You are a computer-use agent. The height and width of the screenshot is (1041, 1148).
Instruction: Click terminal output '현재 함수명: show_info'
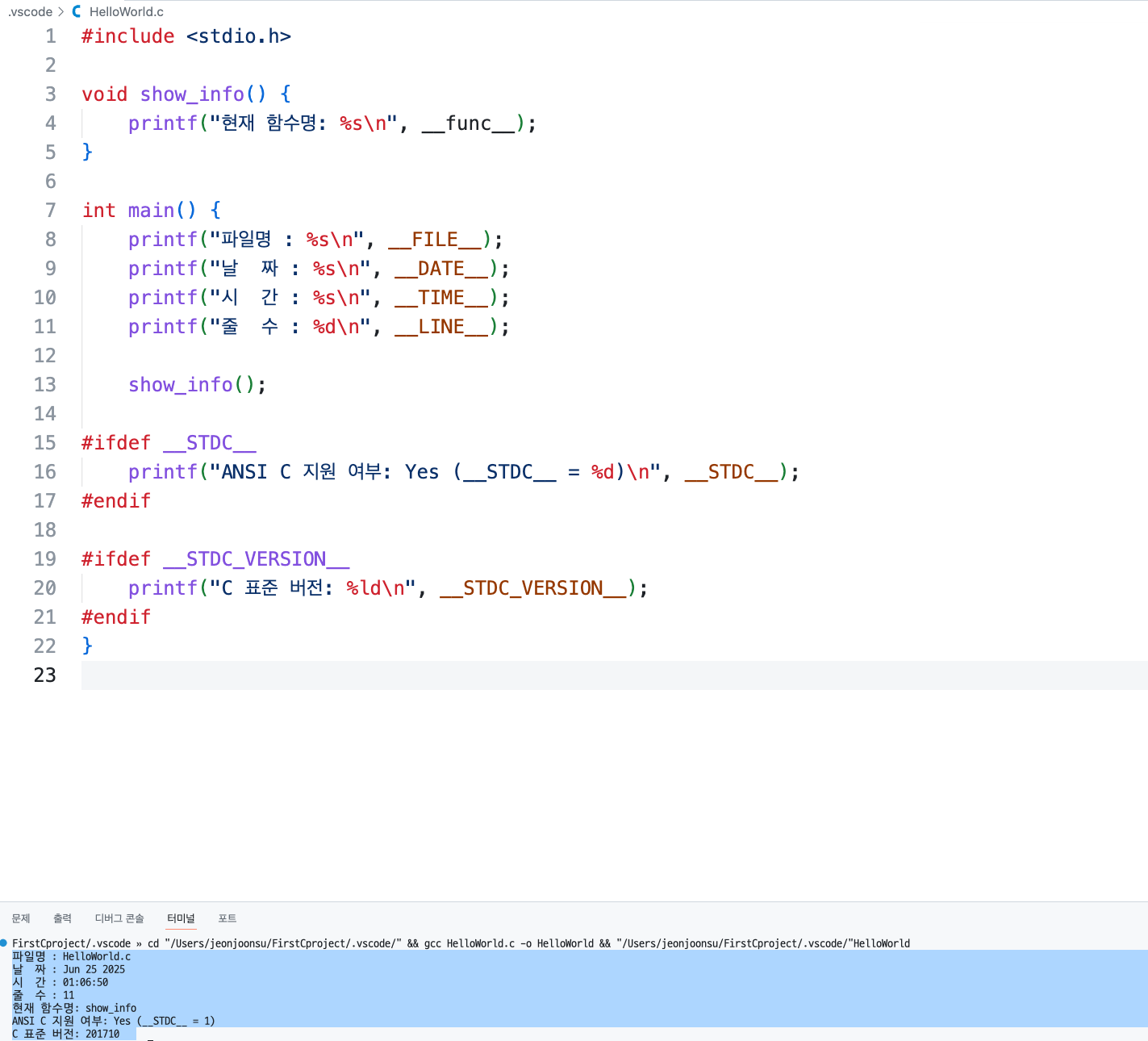[x=74, y=1008]
